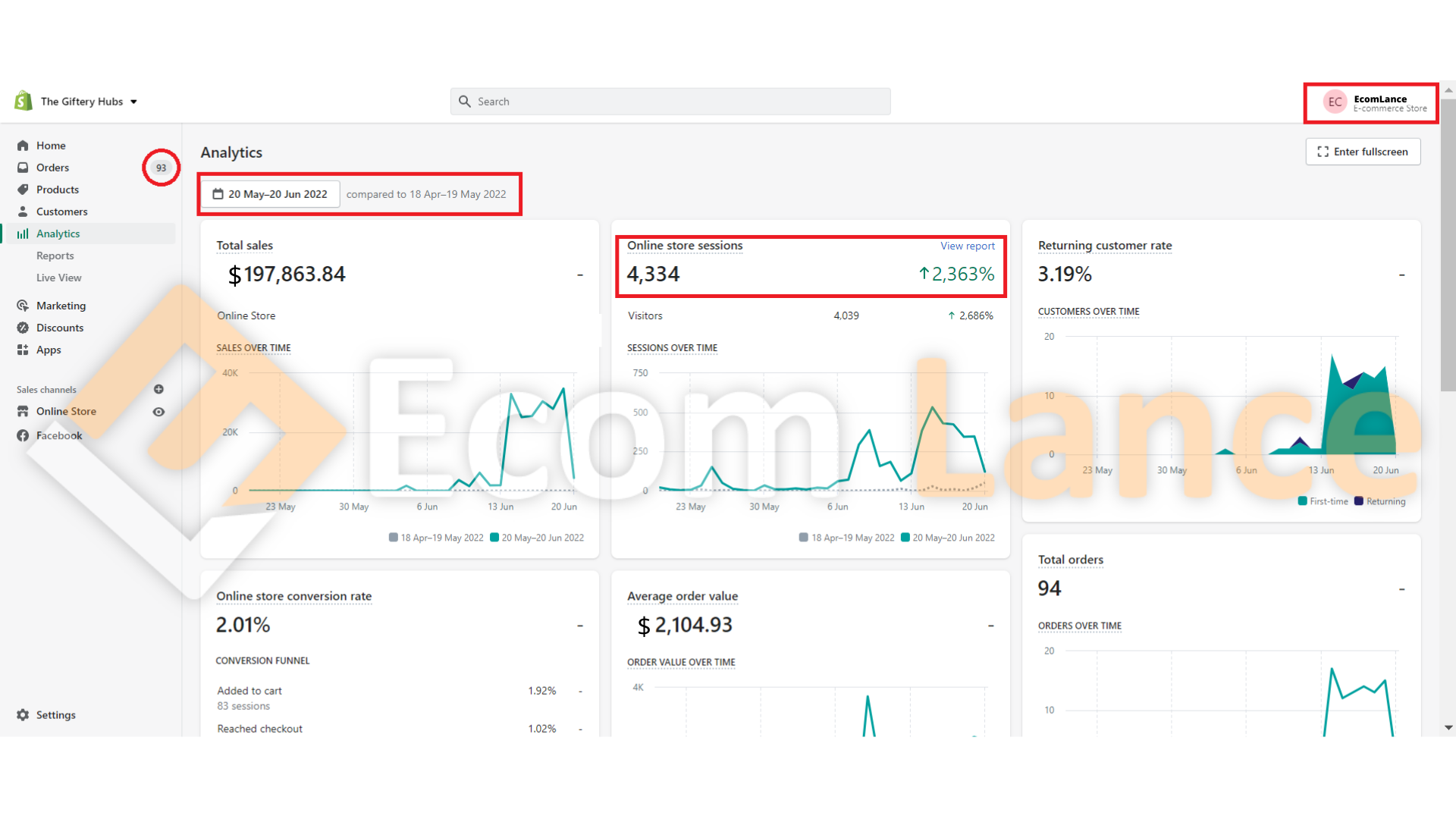Image resolution: width=1456 pixels, height=819 pixels.
Task: Open the Reports submenu item
Action: point(55,256)
